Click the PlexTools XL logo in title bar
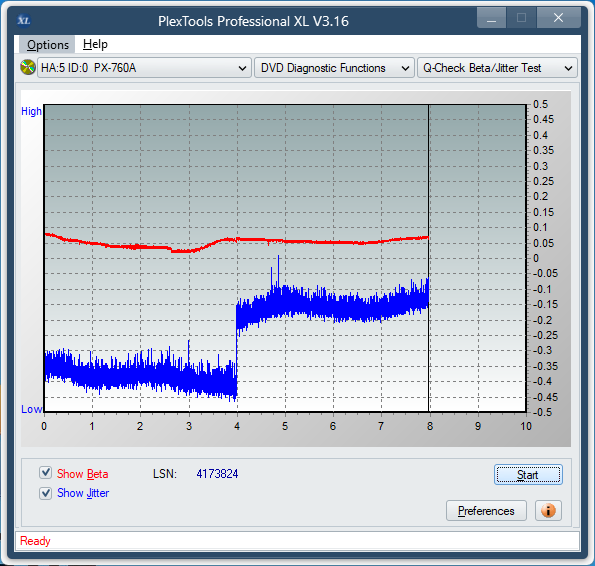The height and width of the screenshot is (566, 595). pos(24,20)
